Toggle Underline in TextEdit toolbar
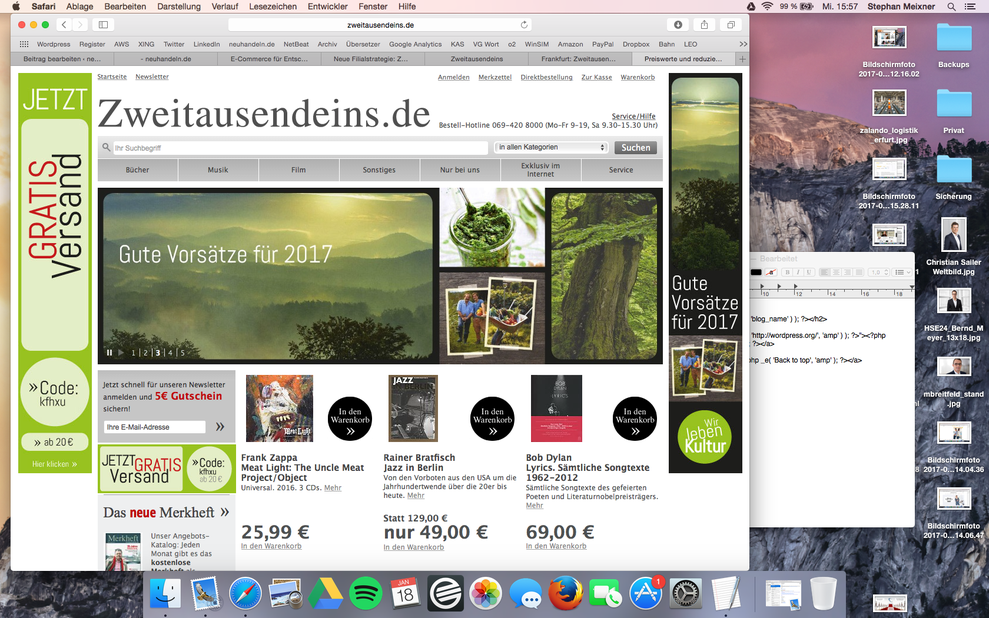 809,272
